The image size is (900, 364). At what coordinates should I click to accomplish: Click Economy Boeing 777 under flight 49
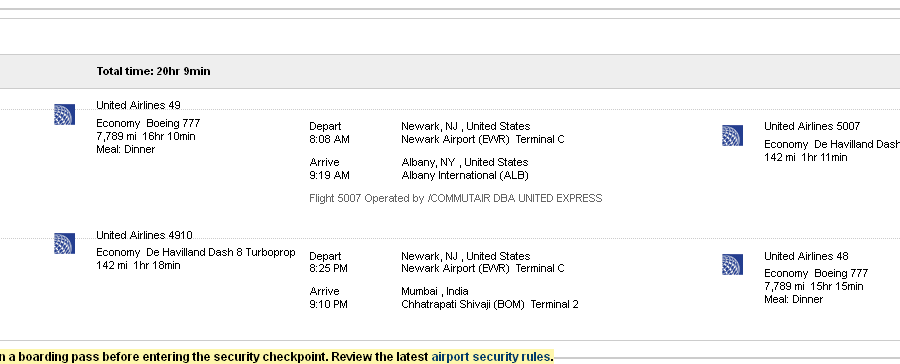point(148,123)
